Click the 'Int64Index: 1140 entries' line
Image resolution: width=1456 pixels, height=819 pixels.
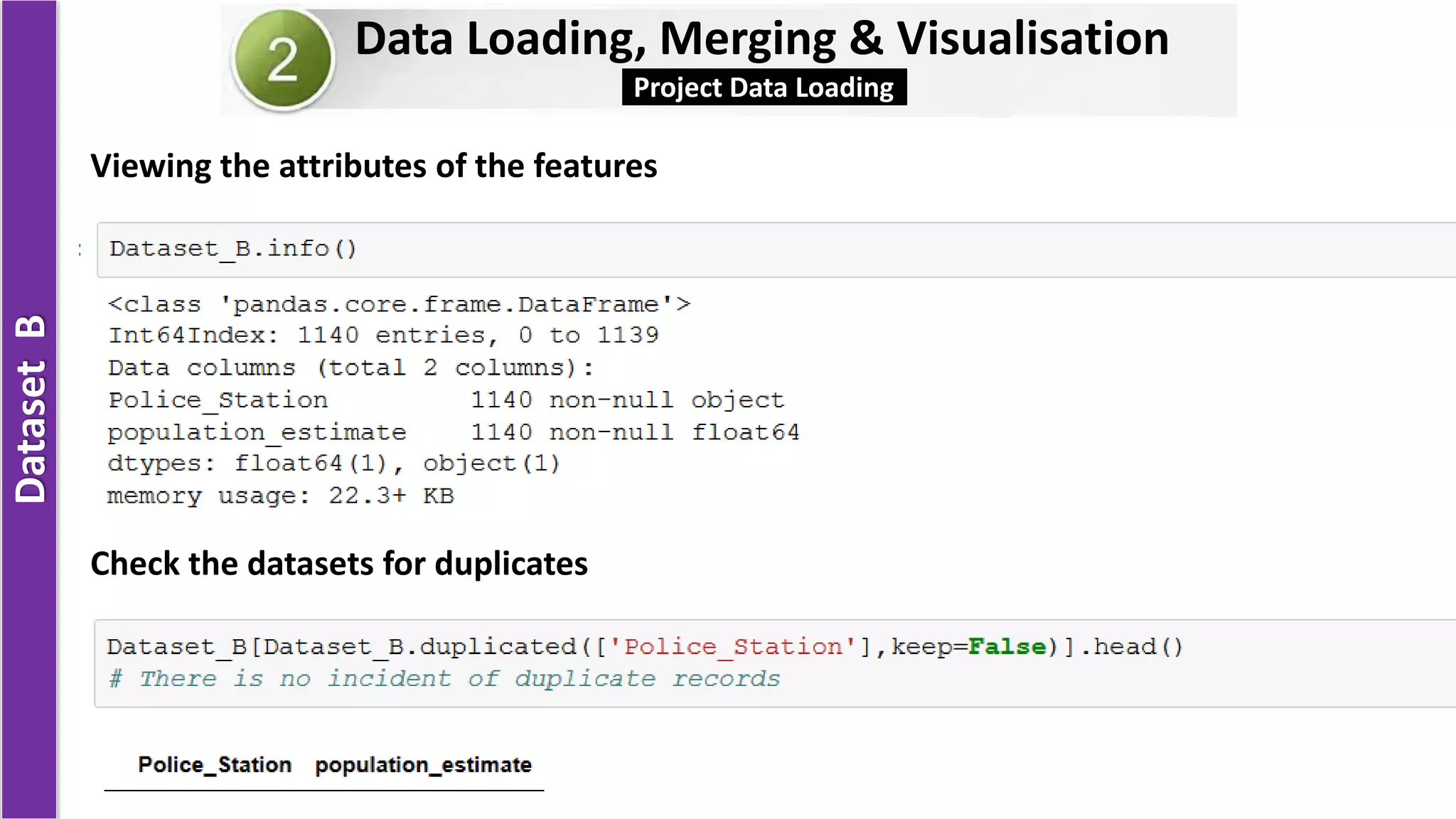point(383,335)
